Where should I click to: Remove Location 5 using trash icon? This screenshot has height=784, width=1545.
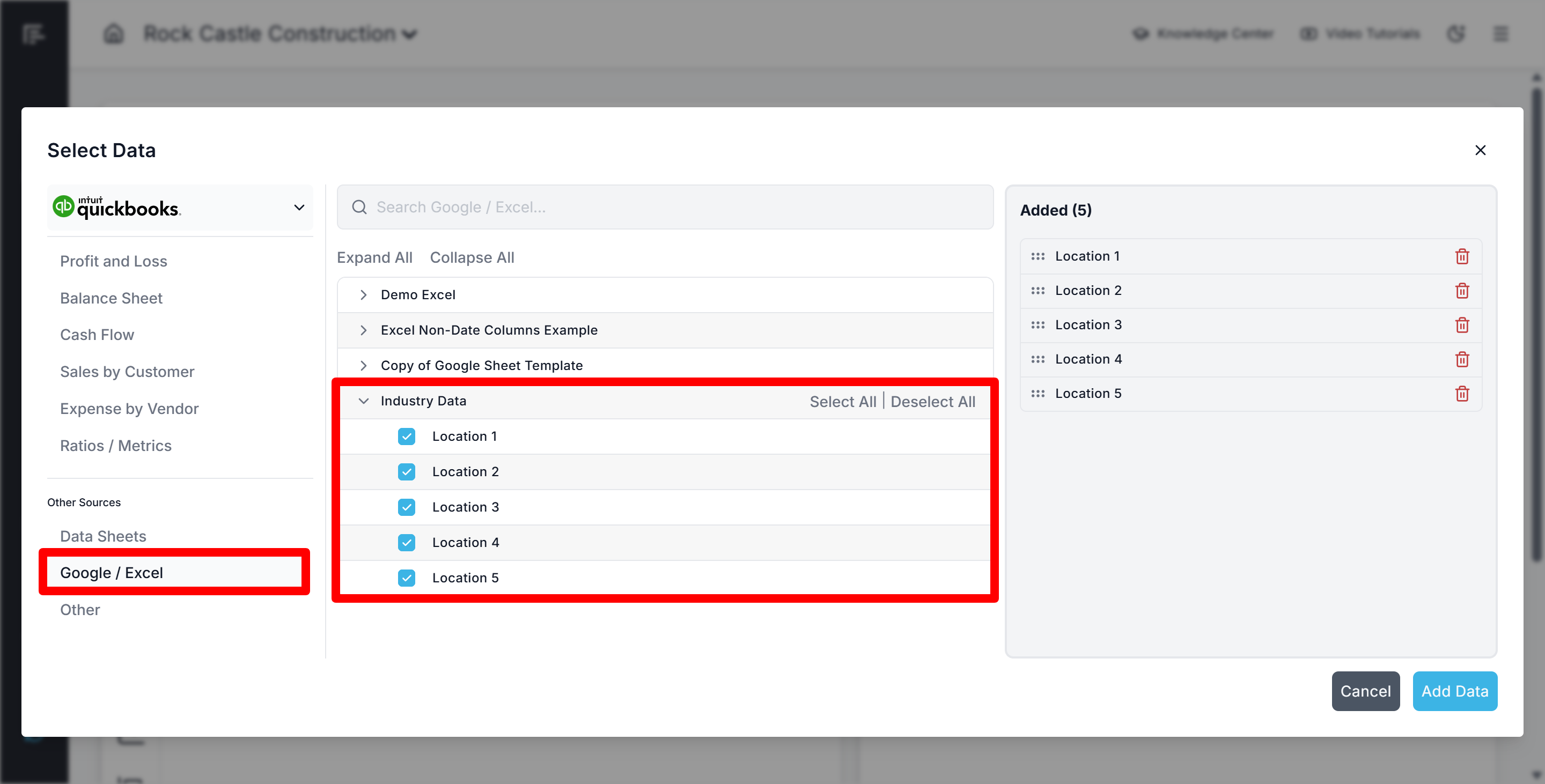[x=1462, y=393]
